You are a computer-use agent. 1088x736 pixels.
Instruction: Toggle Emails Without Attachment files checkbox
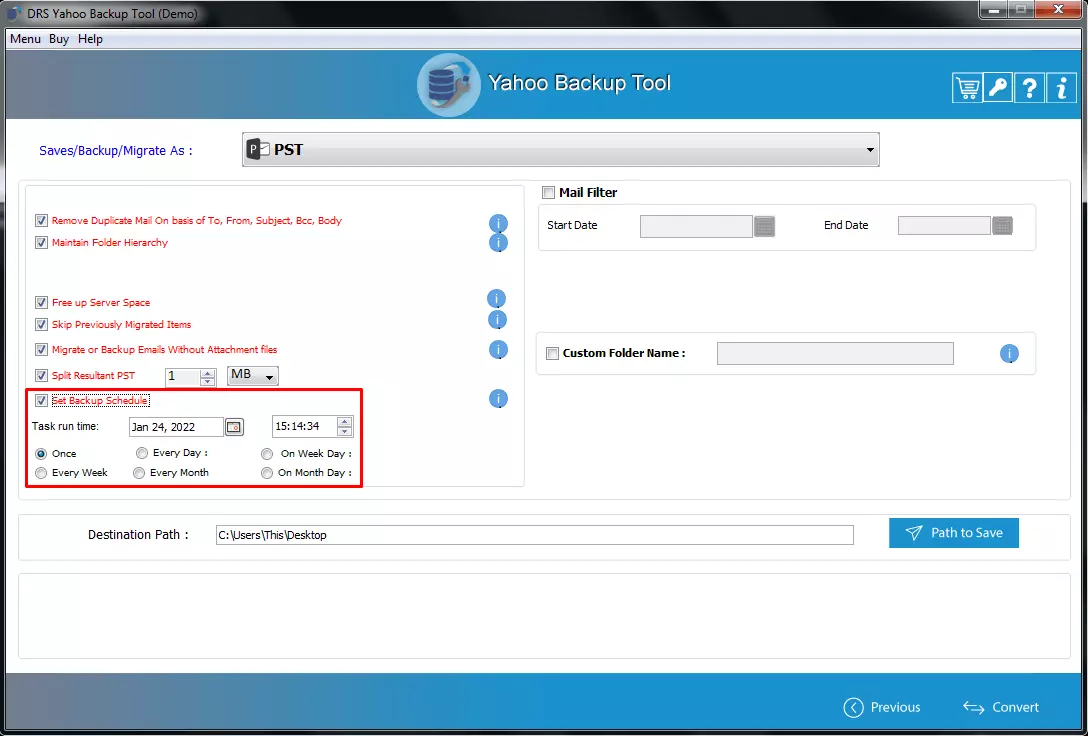pos(41,350)
